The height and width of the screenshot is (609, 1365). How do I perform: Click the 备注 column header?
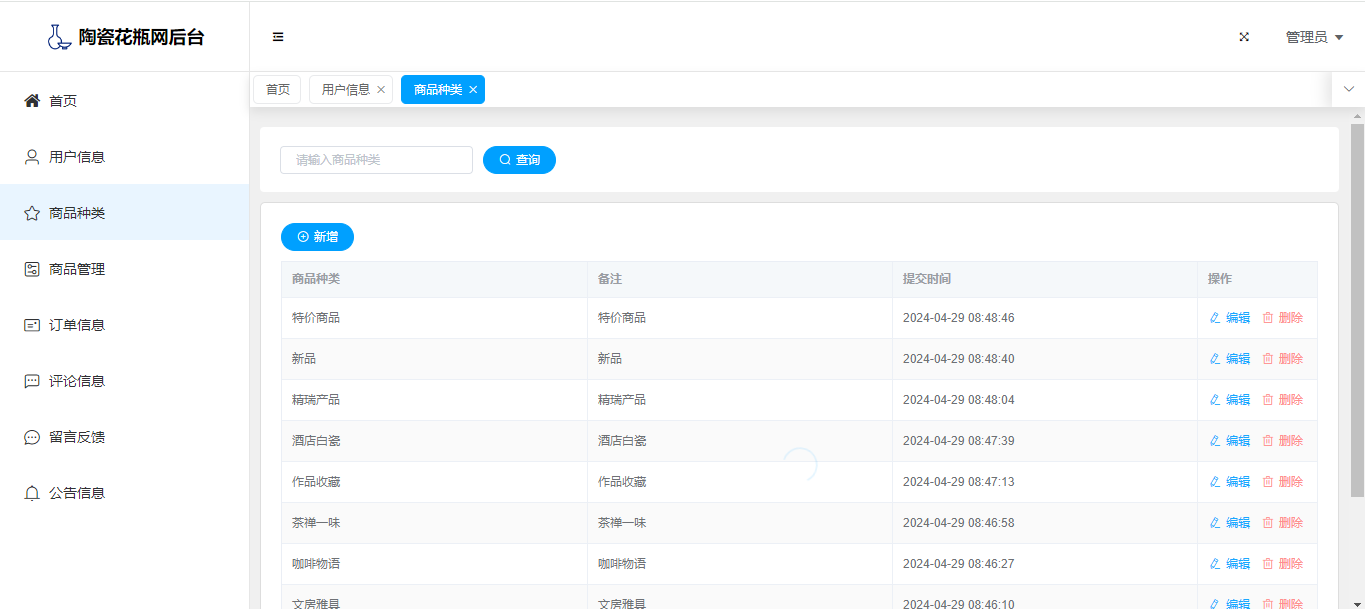point(740,279)
